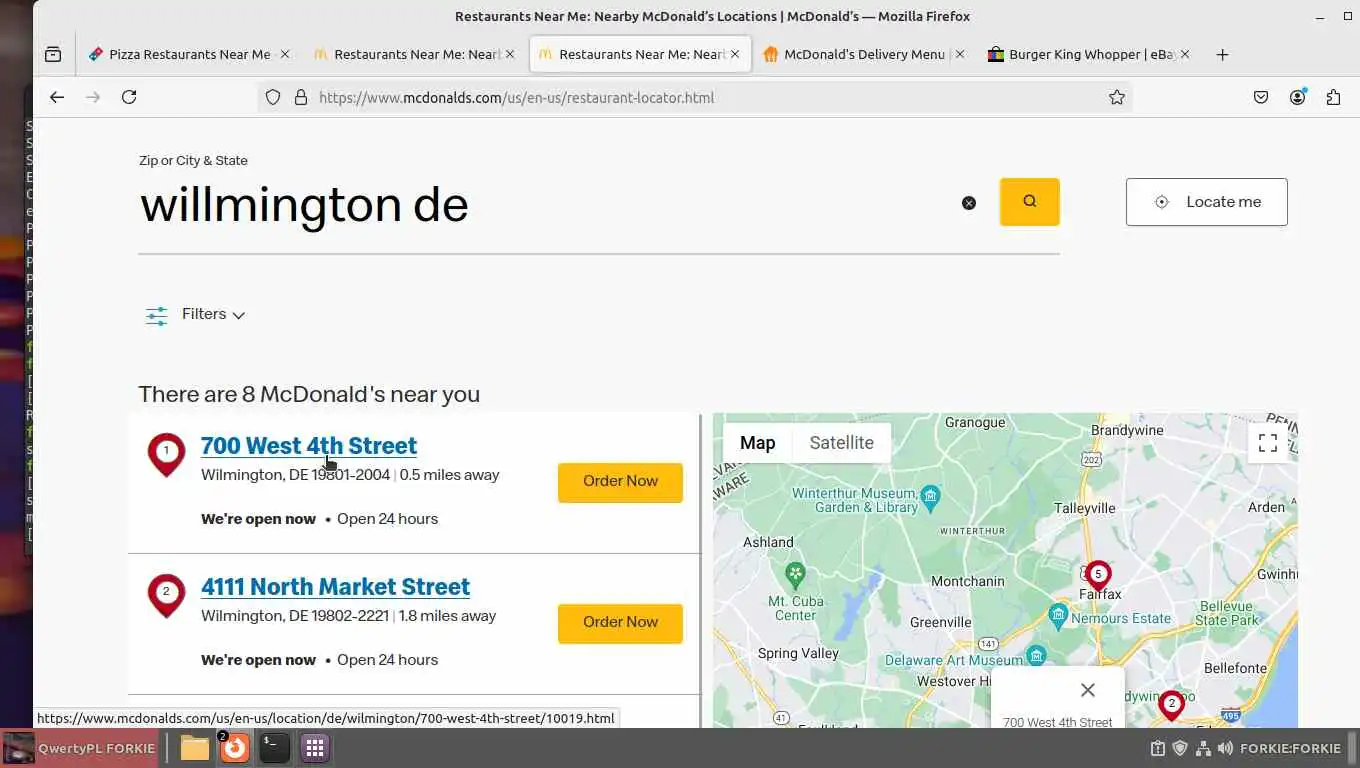
Task: Toggle map fullscreen view
Action: click(1268, 443)
